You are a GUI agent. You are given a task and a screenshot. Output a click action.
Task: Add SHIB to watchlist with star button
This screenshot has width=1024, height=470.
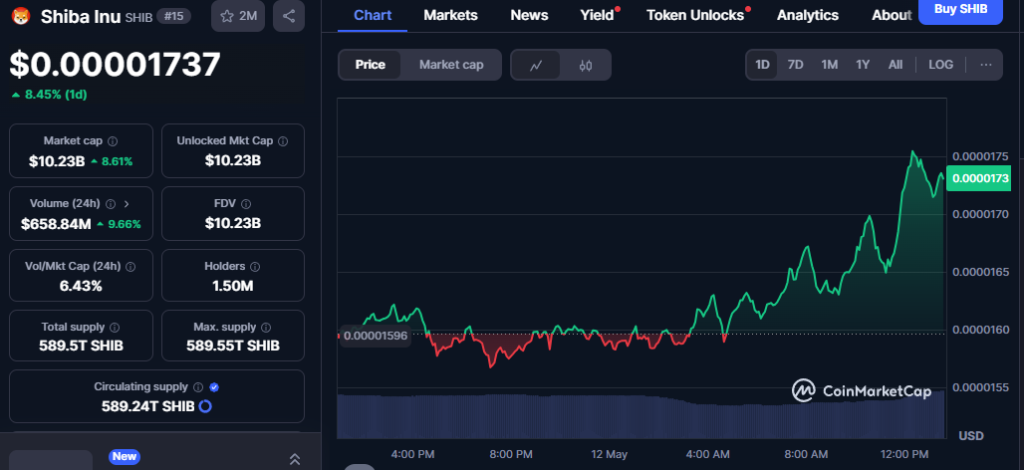[238, 16]
